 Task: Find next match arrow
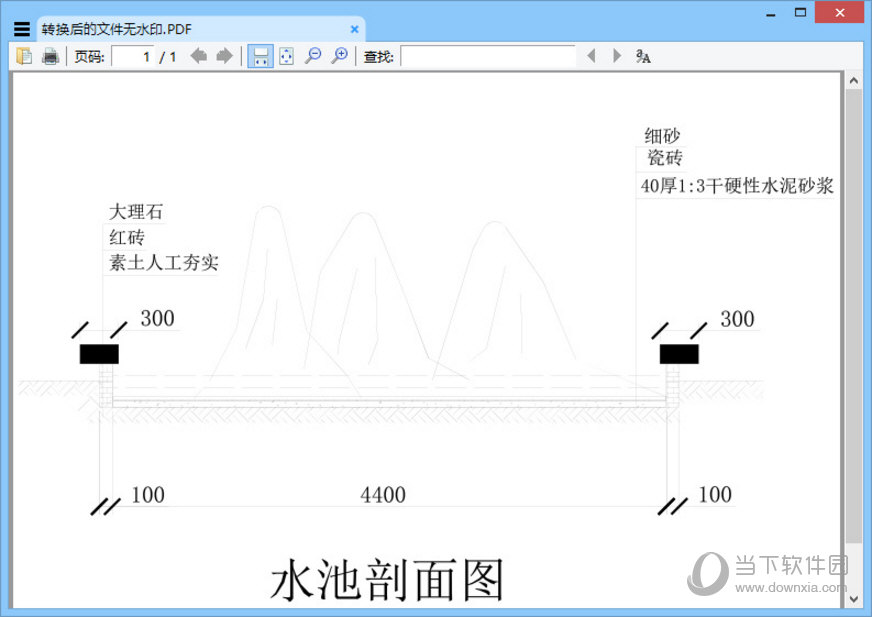[617, 56]
